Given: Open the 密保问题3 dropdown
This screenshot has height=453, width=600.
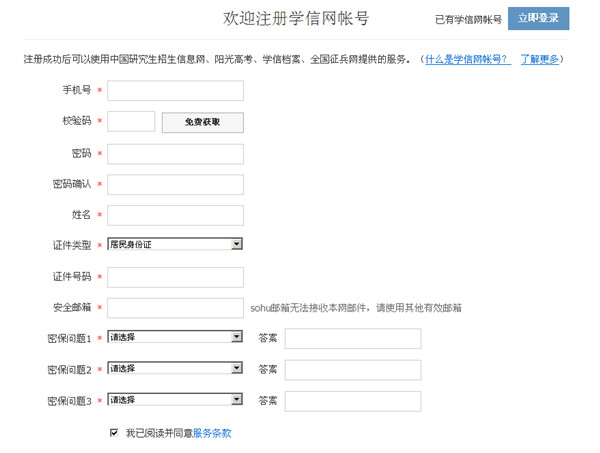Looking at the screenshot, I should pos(175,399).
